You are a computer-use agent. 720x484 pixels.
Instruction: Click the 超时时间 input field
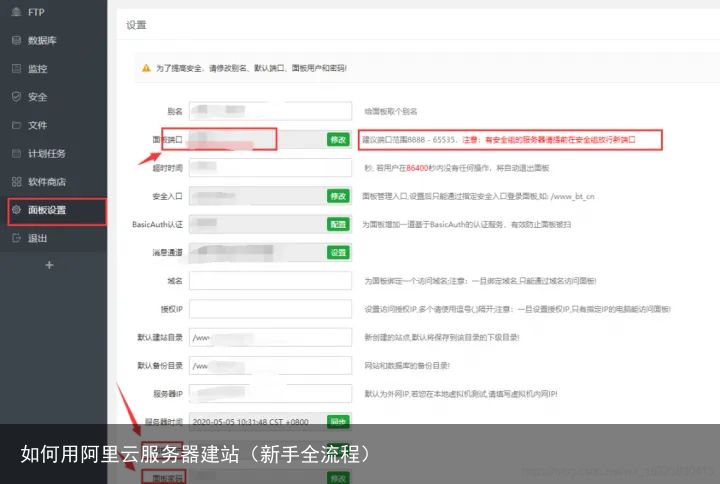tap(270, 168)
